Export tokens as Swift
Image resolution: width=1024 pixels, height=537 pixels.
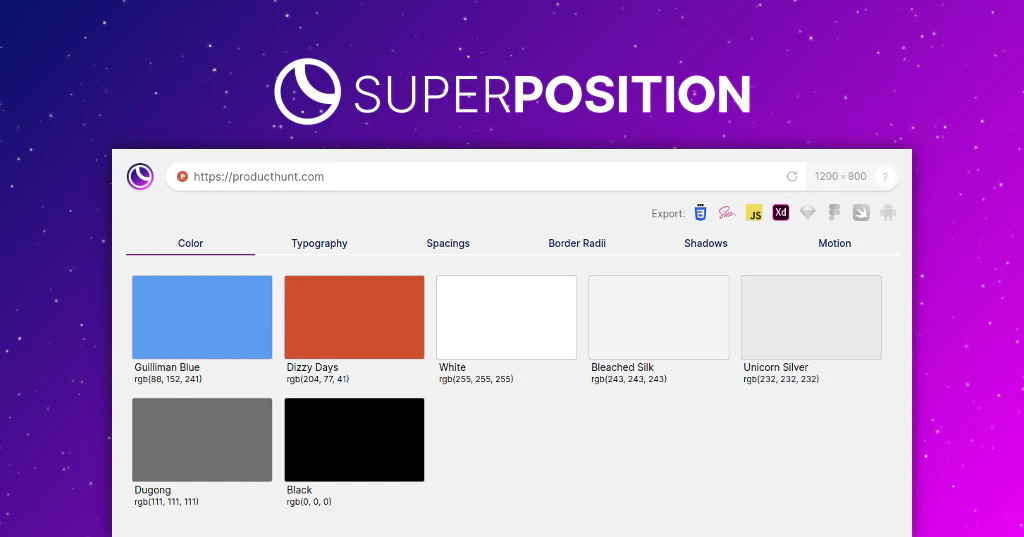[x=861, y=212]
